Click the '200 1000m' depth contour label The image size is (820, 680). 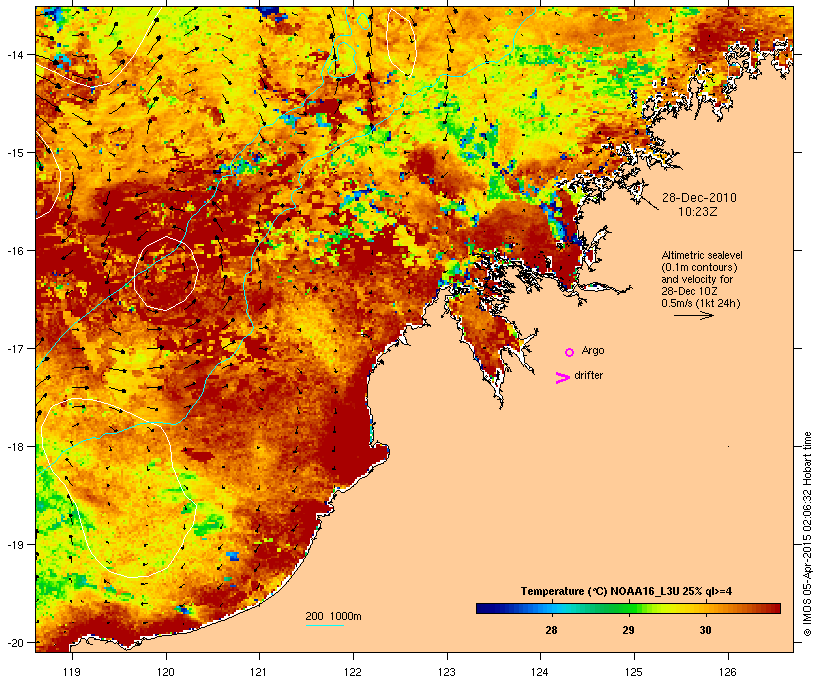(333, 616)
